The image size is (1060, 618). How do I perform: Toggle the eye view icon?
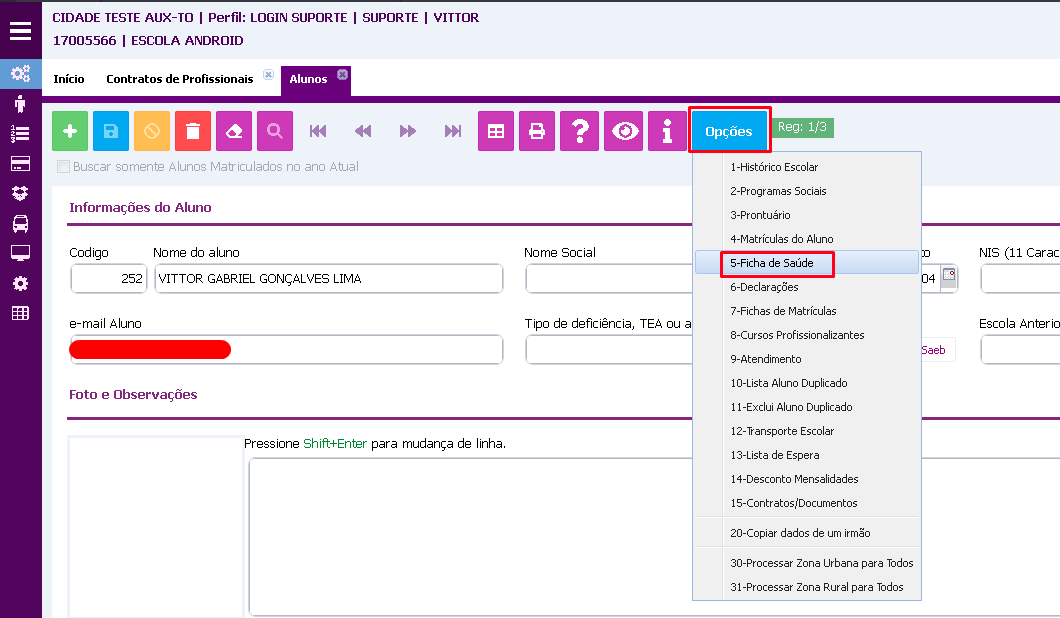(x=626, y=131)
